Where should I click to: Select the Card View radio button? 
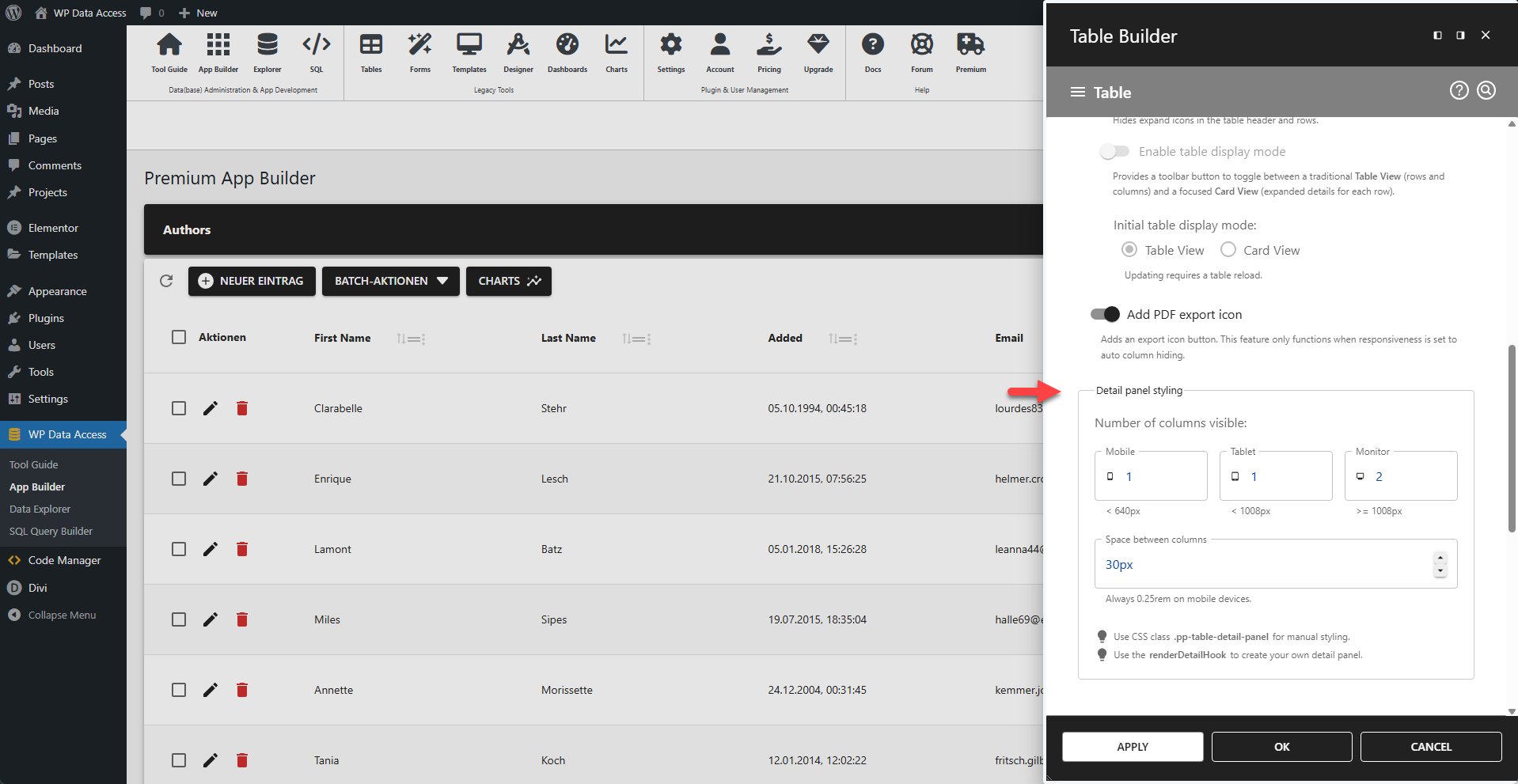pos(1228,249)
